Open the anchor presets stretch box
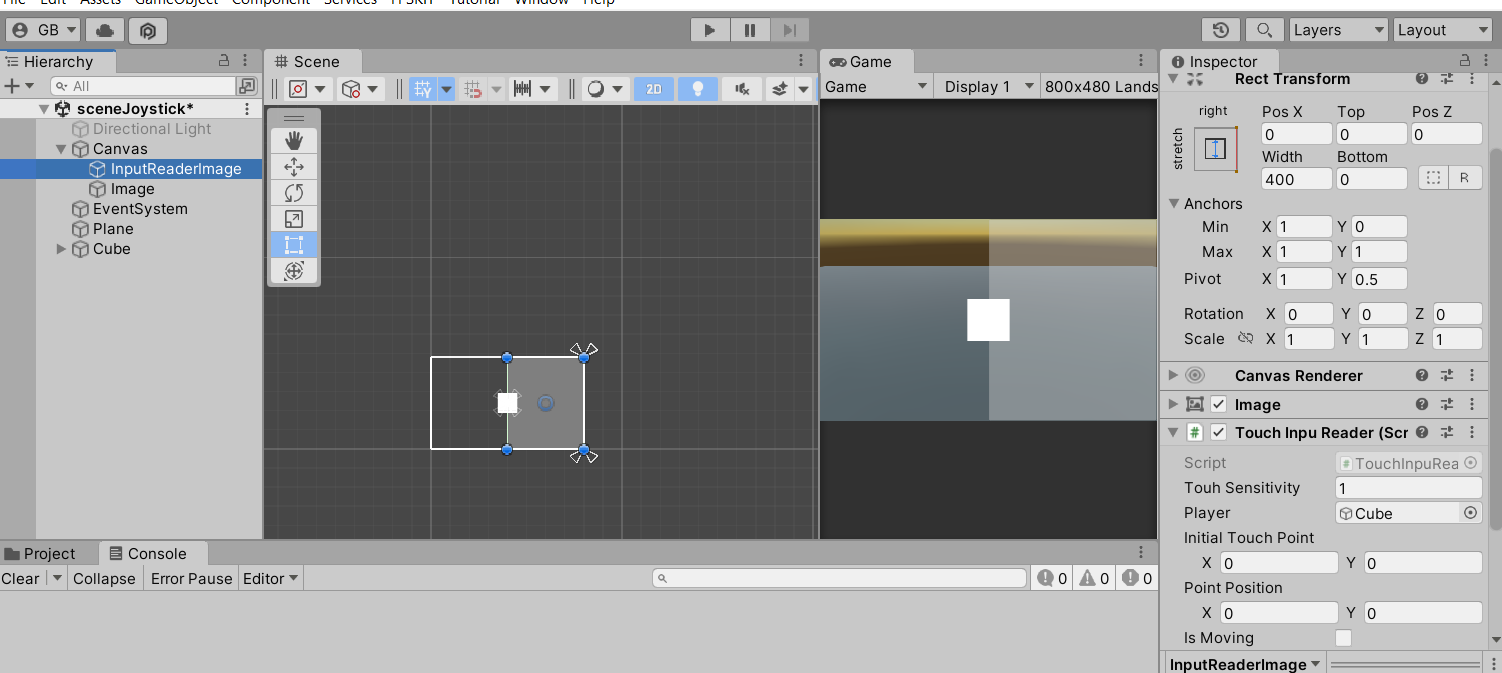Viewport: 1502px width, 673px height. click(x=1215, y=149)
